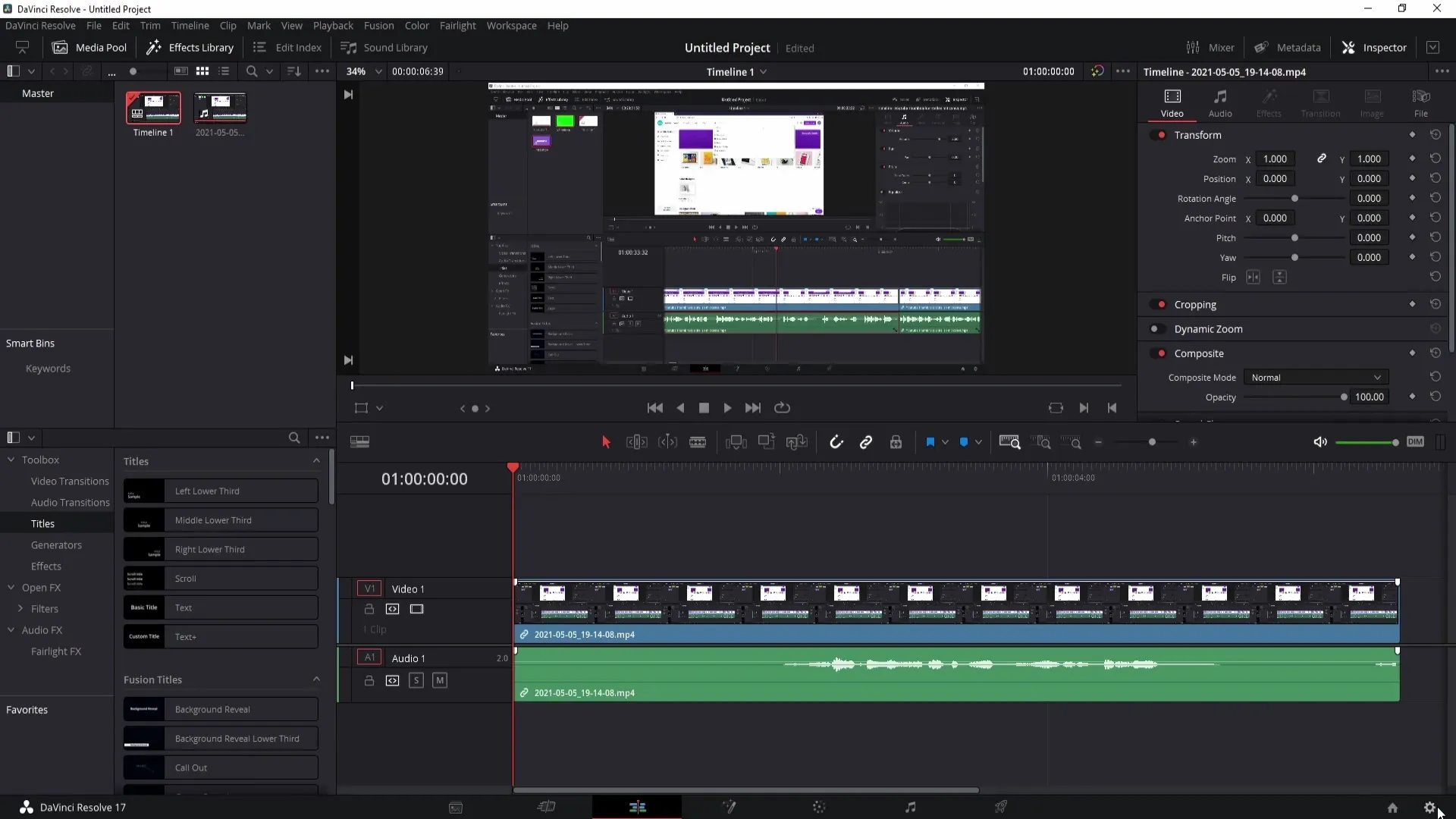Click the Go to beginning button
1456x819 pixels.
(655, 407)
